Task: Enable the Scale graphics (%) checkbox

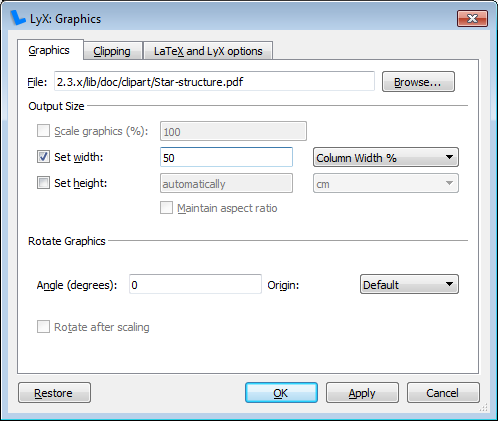Action: [x=43, y=131]
